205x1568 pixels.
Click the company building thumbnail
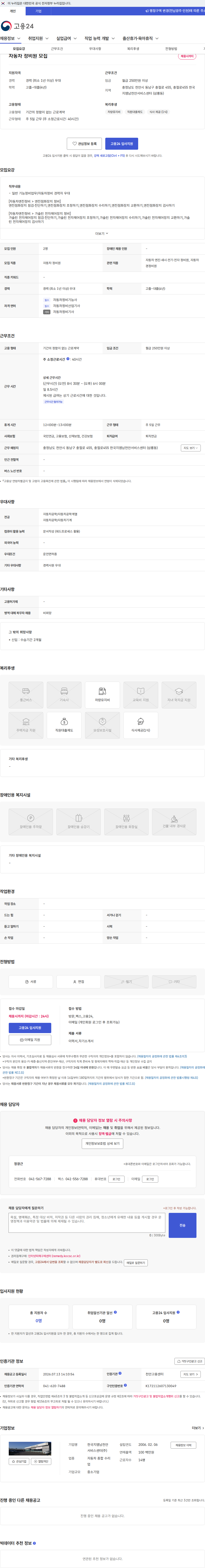click(30, 1449)
